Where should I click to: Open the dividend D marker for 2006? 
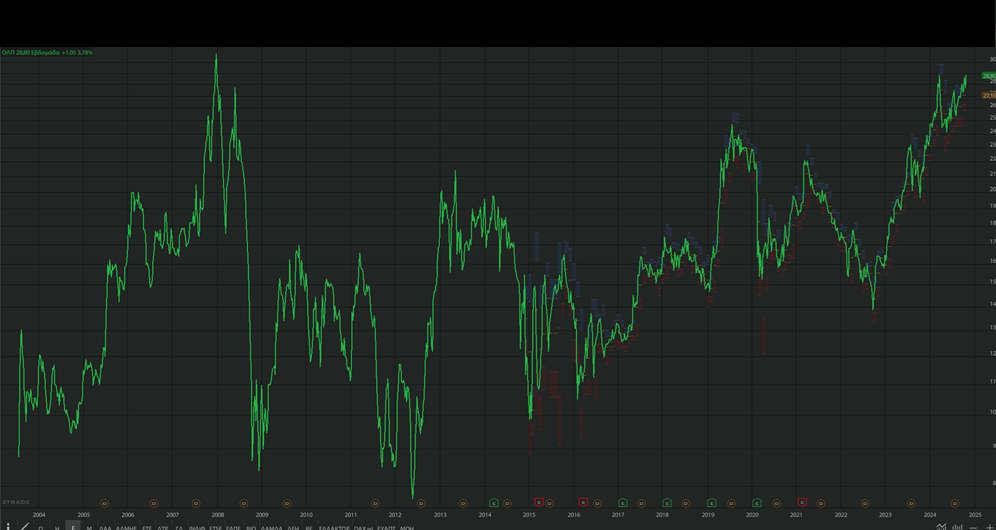[154, 503]
